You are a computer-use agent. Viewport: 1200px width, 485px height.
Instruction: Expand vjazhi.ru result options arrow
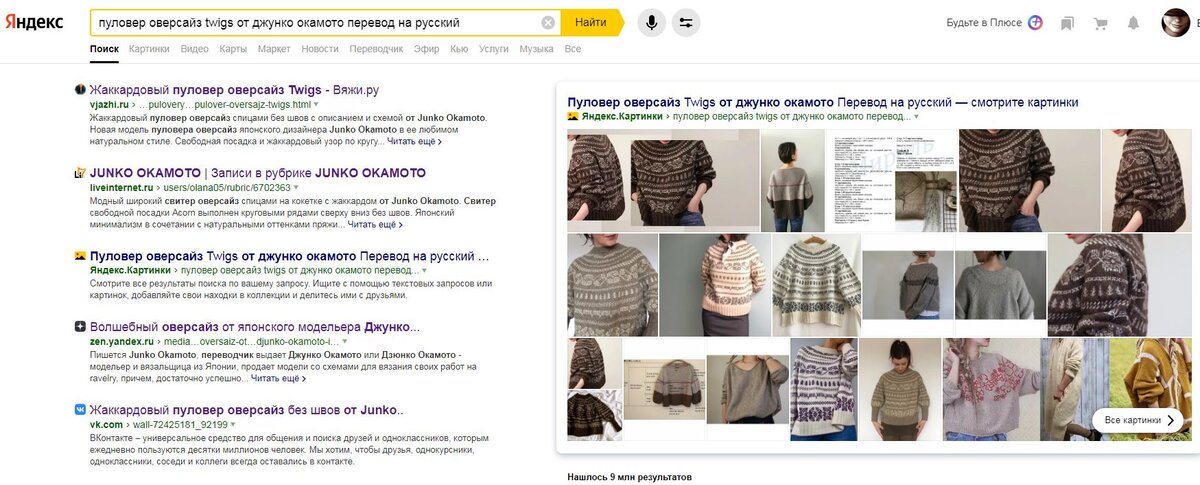click(316, 104)
